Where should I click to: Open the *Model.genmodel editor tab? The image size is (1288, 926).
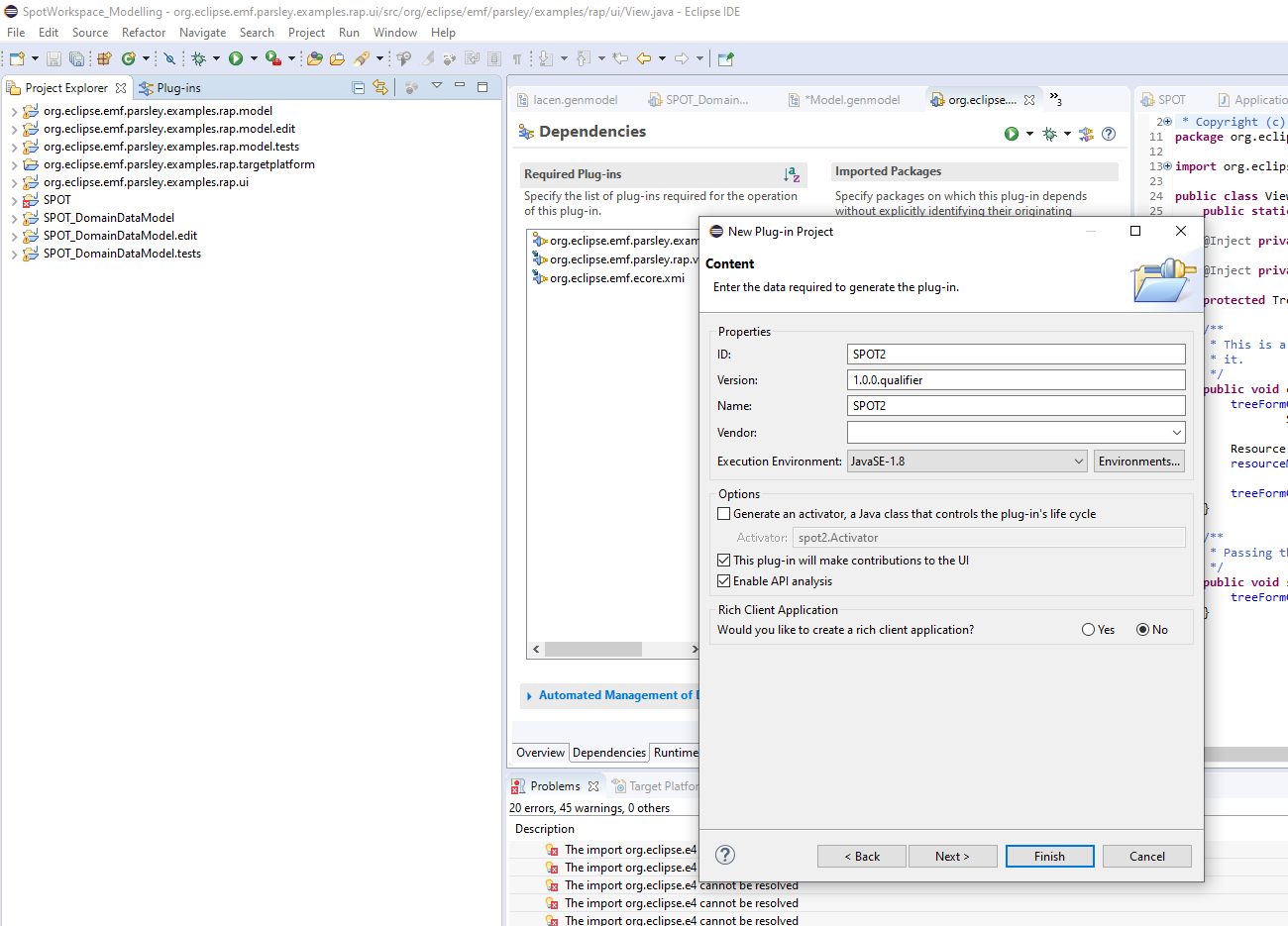tap(844, 100)
